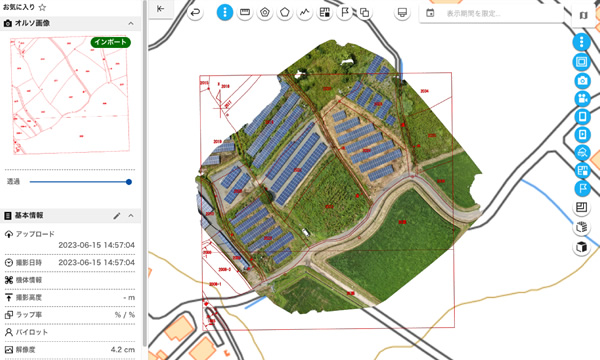
Task: Edit basic info with pencil icon
Action: pyautogui.click(x=117, y=216)
